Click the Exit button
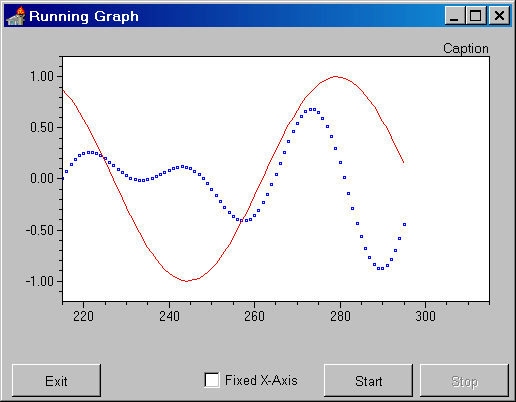The width and height of the screenshot is (516, 402). [x=56, y=381]
